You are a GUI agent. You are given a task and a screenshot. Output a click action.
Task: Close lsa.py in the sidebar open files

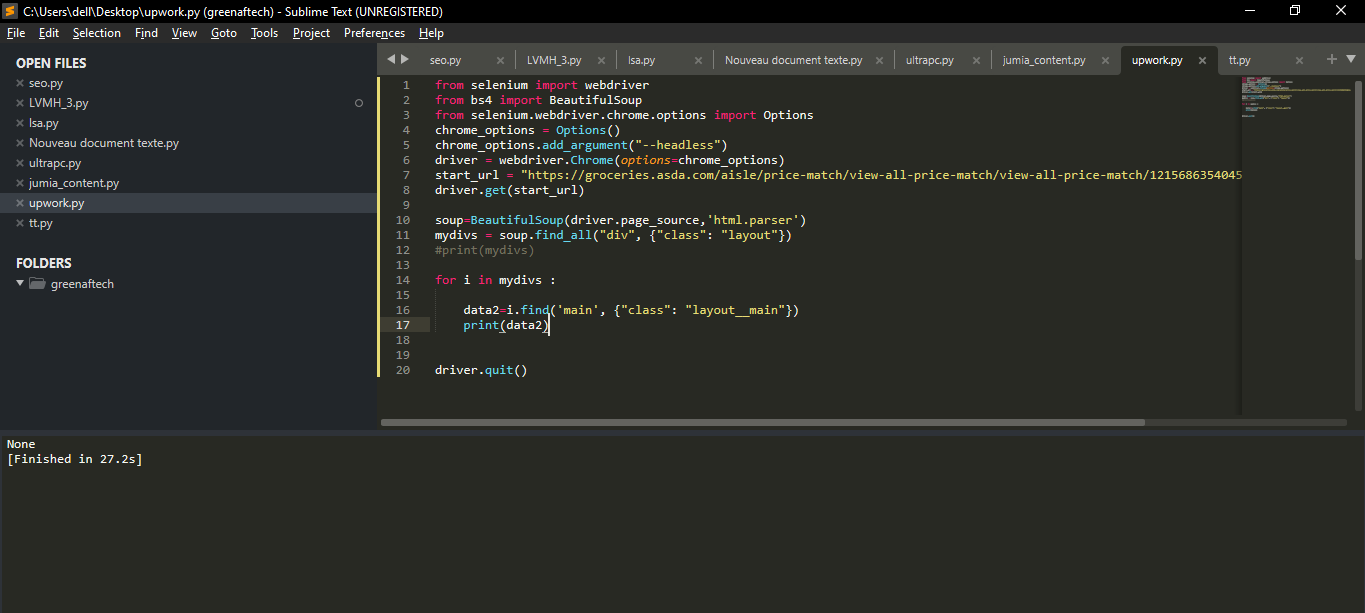20,123
